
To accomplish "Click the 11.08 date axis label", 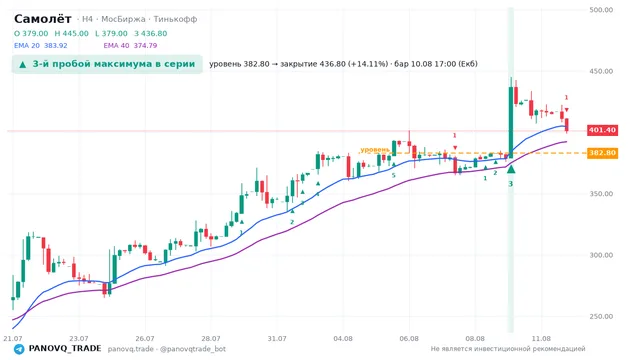I will coord(541,338).
